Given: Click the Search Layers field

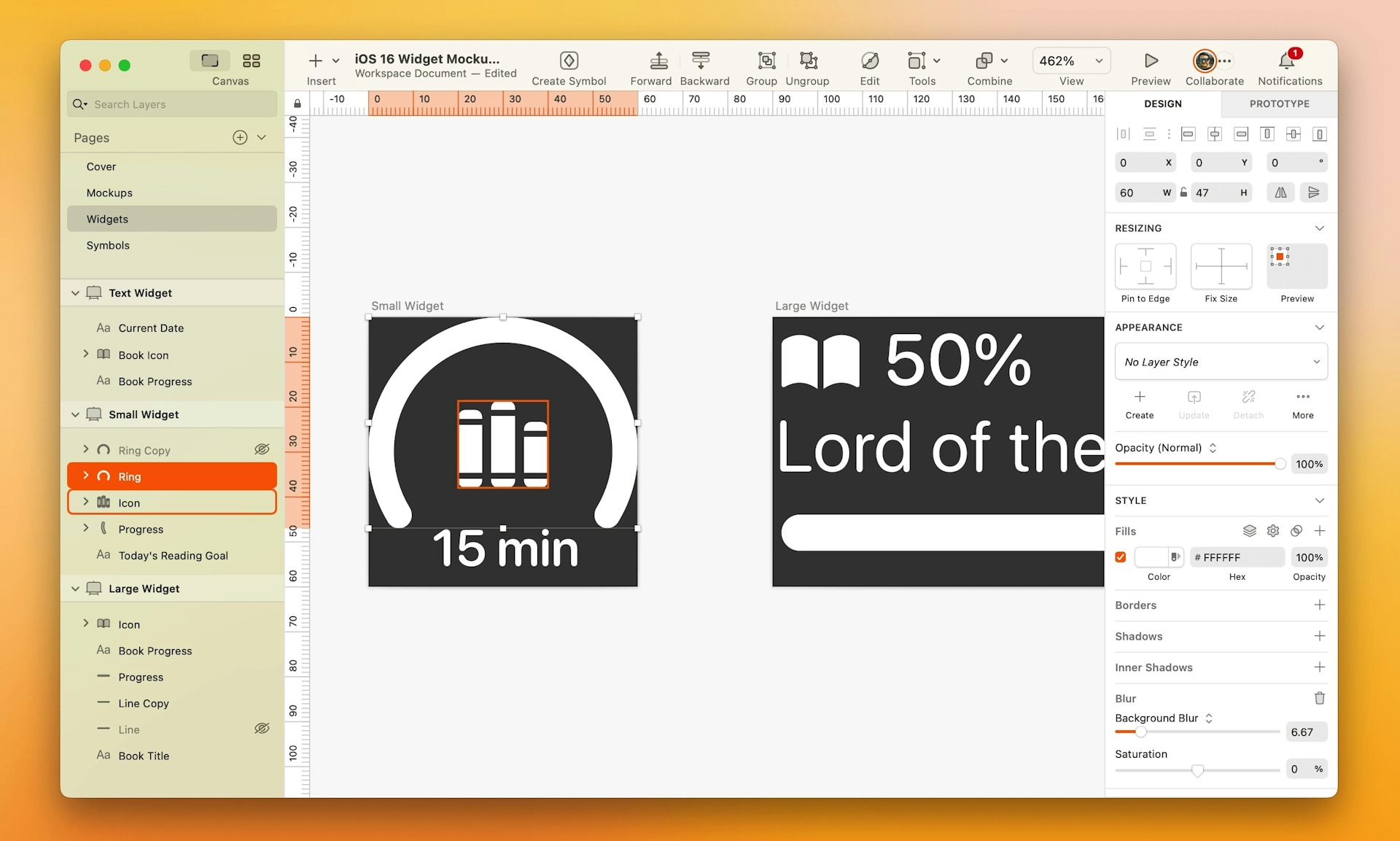Looking at the screenshot, I should pos(171,104).
